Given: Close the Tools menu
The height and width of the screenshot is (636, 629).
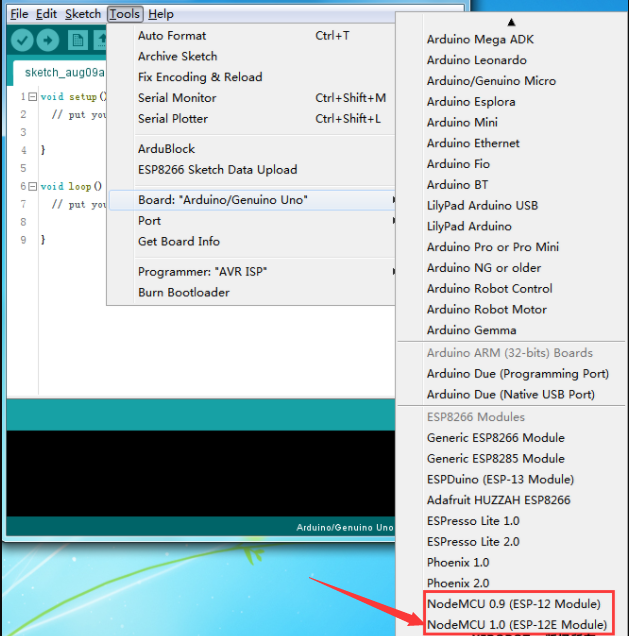Looking at the screenshot, I should pos(125,14).
